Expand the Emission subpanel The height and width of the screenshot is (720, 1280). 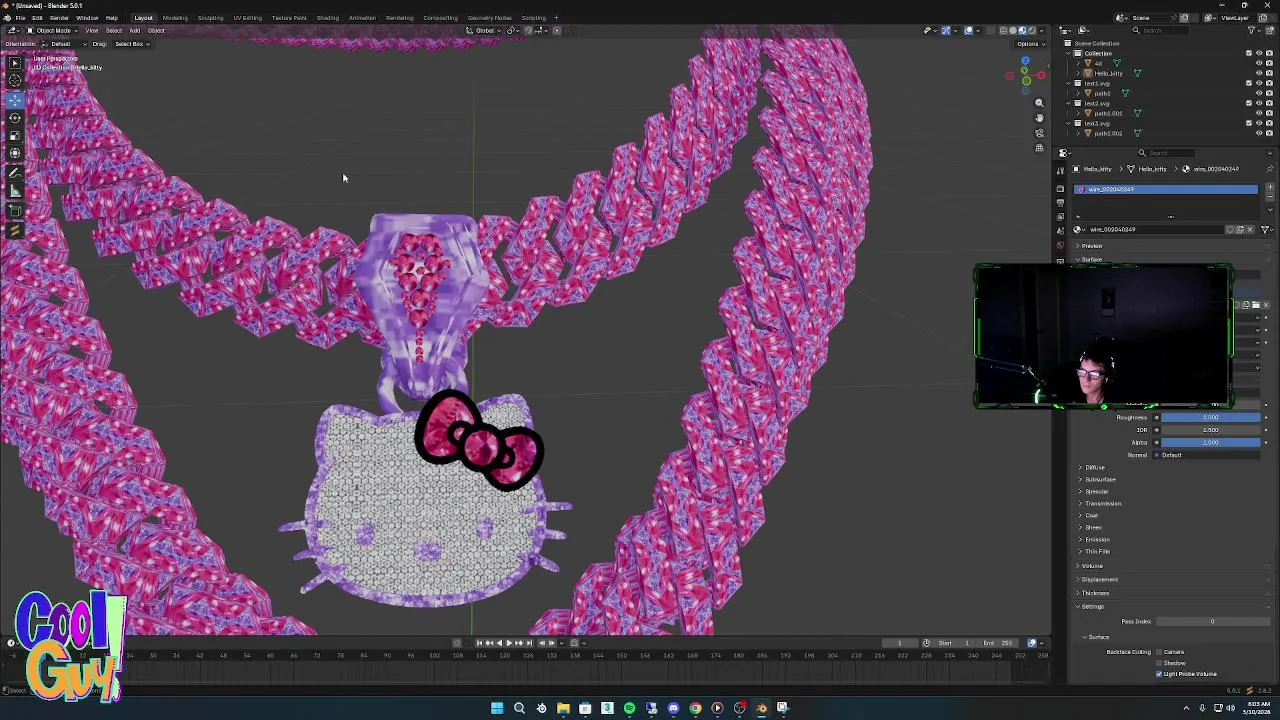(1095, 539)
